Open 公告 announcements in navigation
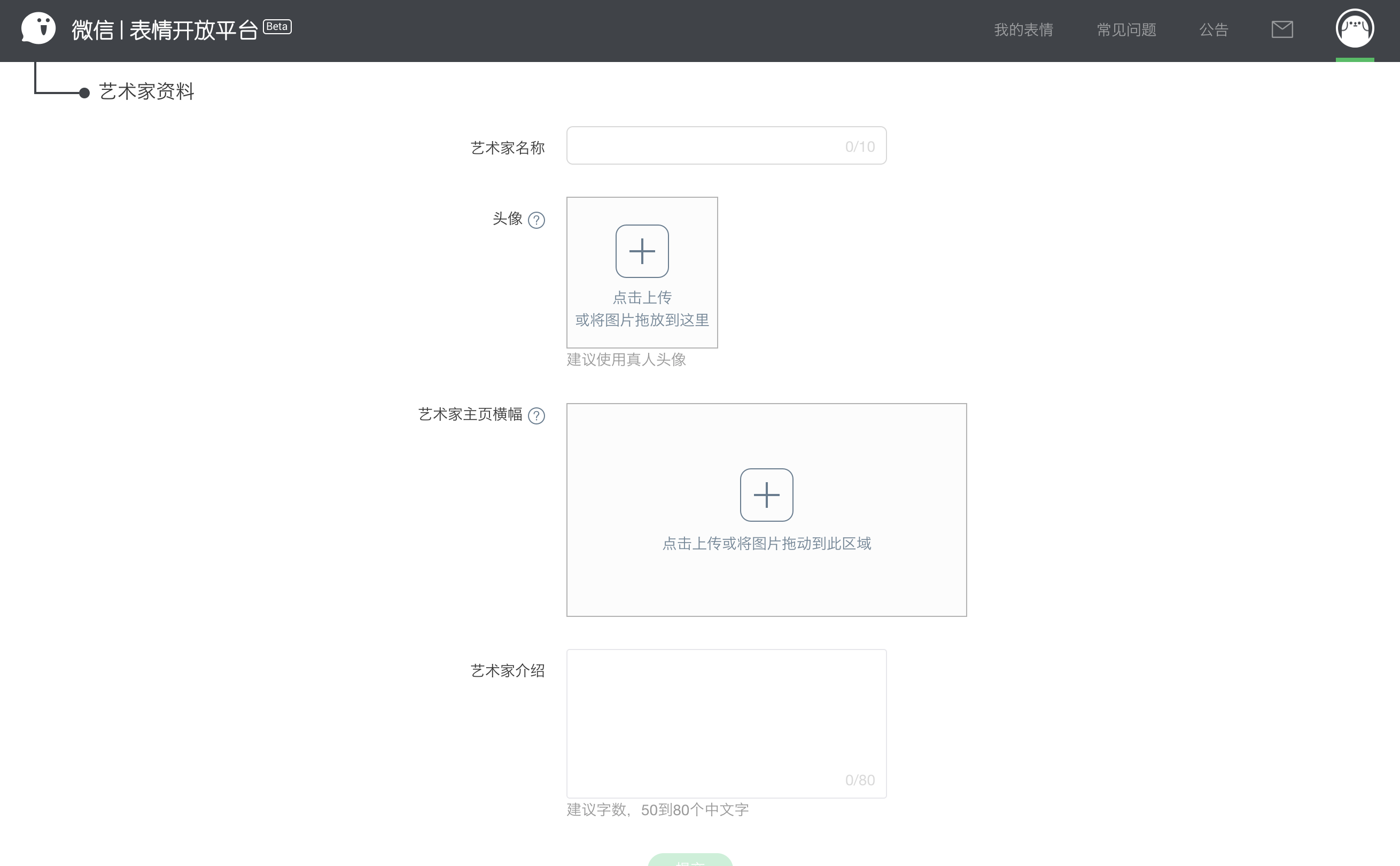The width and height of the screenshot is (1400, 866). point(1214,30)
